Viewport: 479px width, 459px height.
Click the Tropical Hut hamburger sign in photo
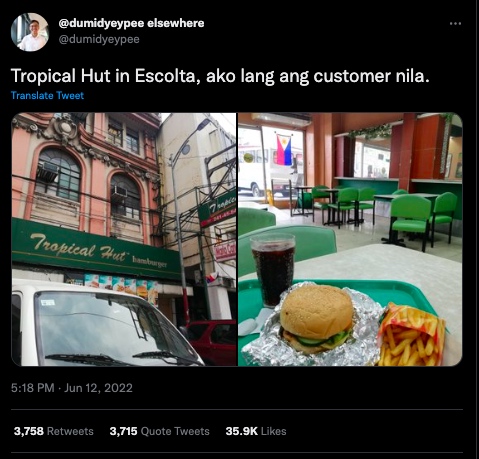pos(96,250)
